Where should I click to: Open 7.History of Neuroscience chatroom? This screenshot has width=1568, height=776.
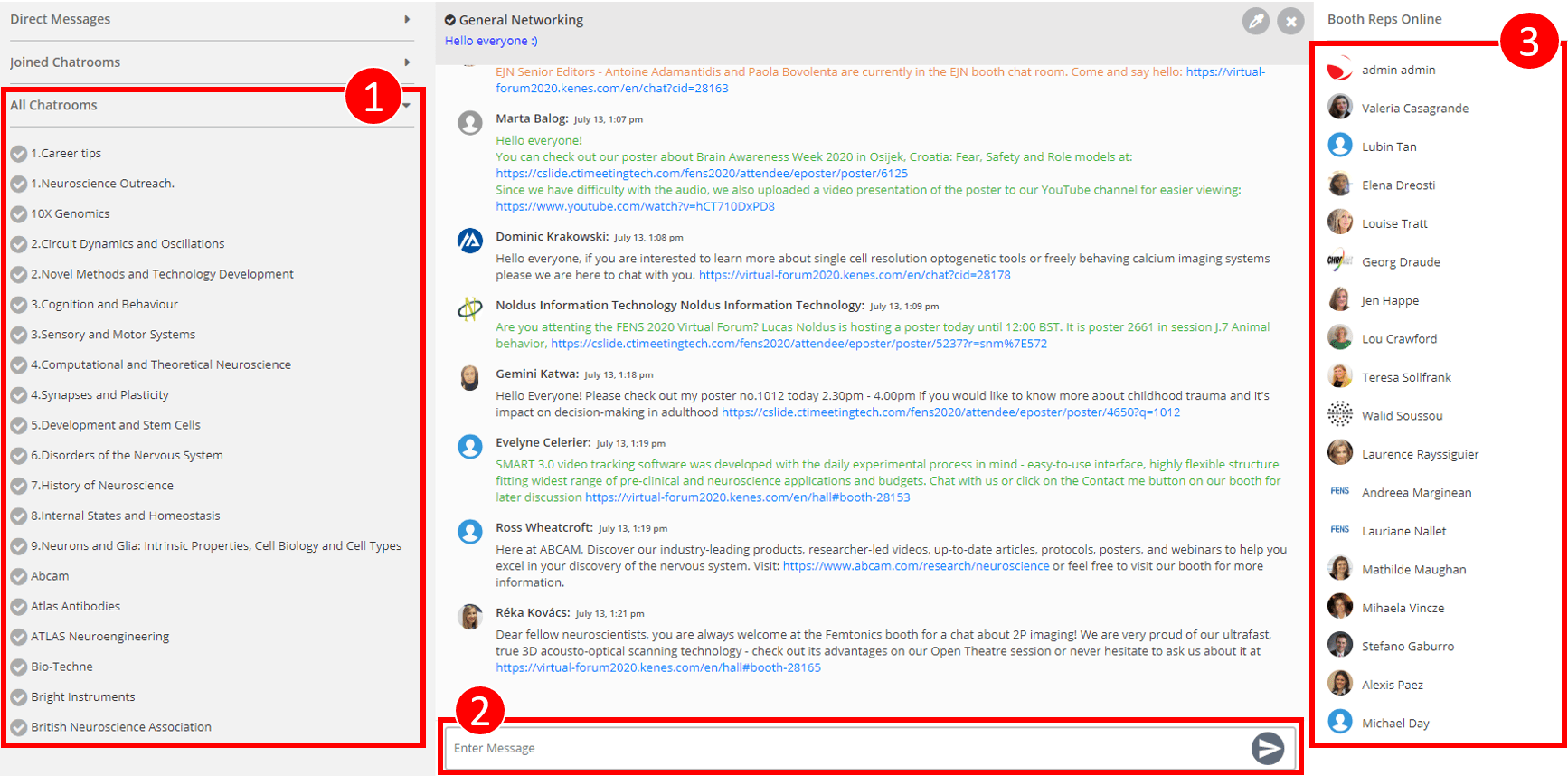click(x=102, y=486)
